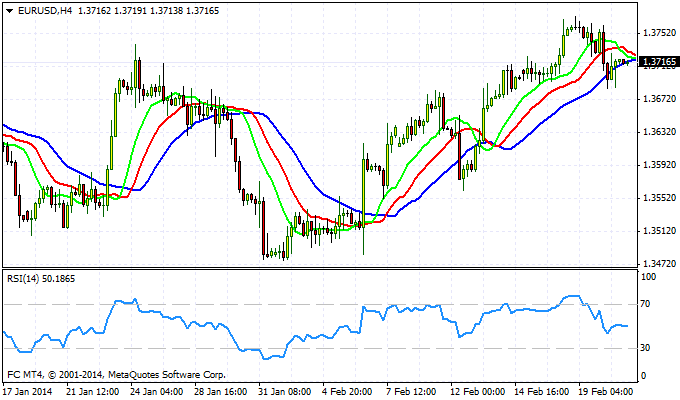Click the 1.35520 price axis label
The height and width of the screenshot is (400, 680).
click(x=659, y=198)
